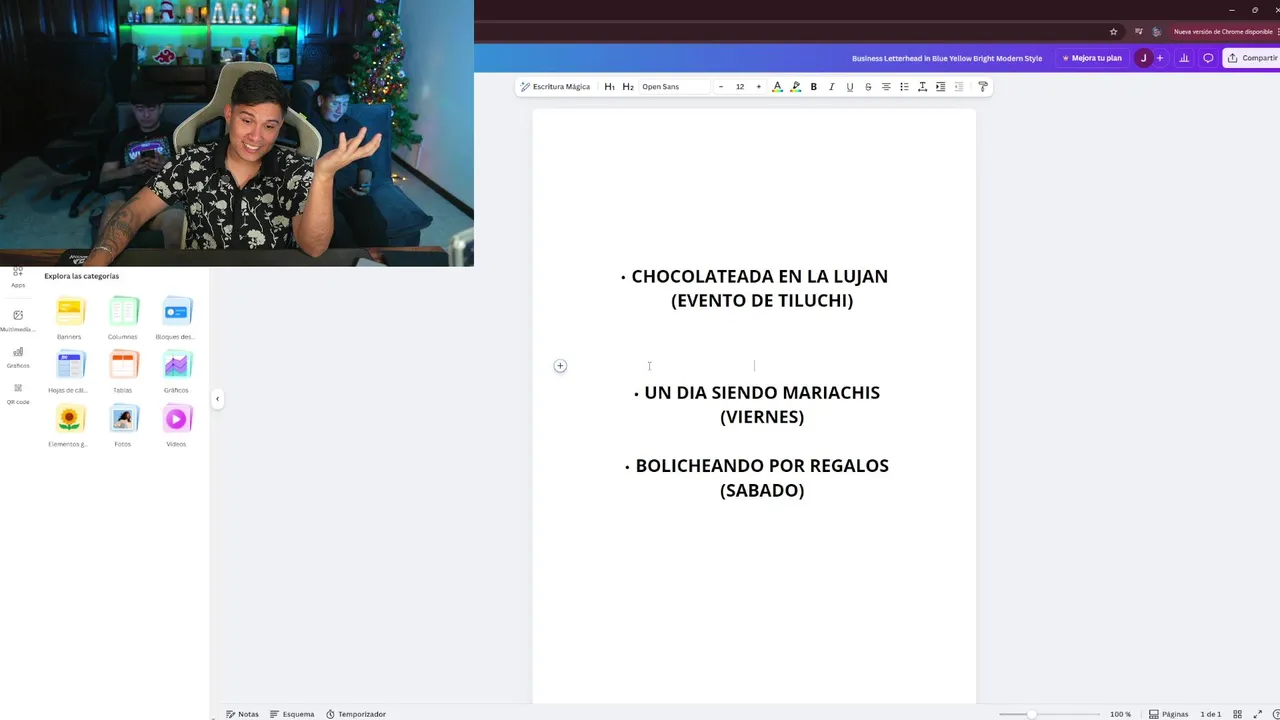Click the CHOCOLATEADA EN LA LUJAN line
Image resolution: width=1280 pixels, height=720 pixels.
[x=759, y=277]
